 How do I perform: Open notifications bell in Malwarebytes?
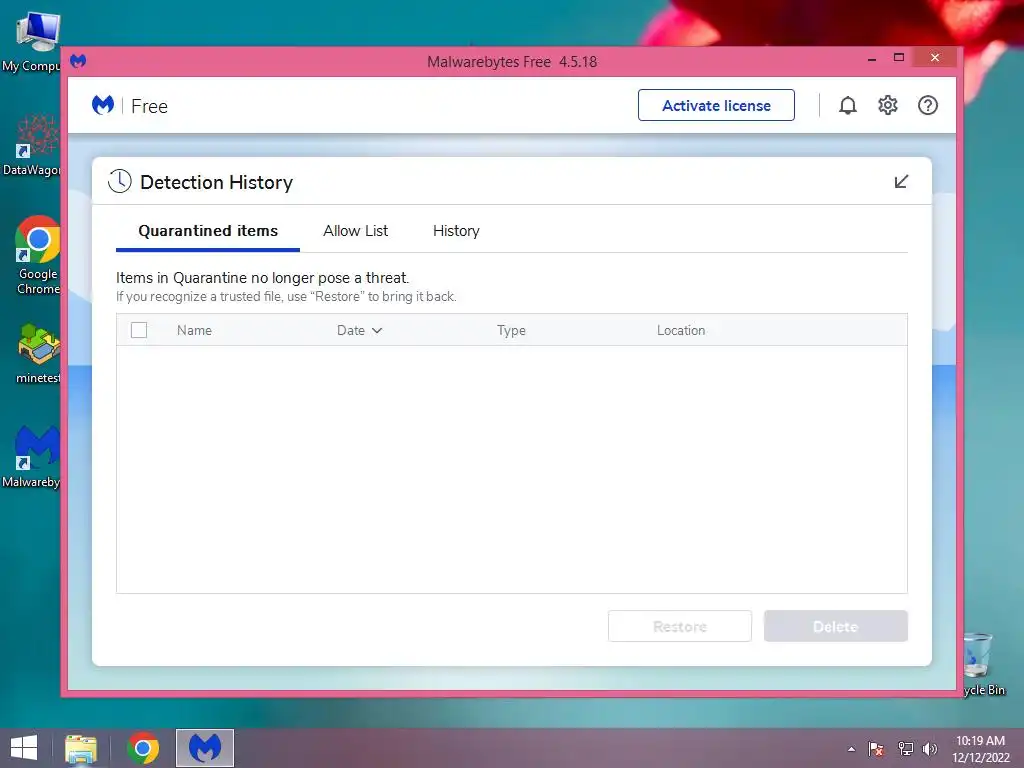[x=848, y=105]
